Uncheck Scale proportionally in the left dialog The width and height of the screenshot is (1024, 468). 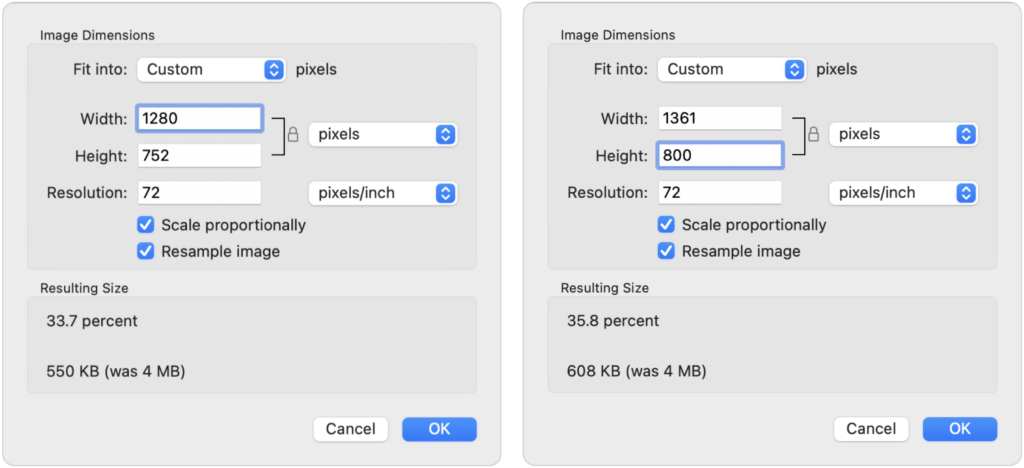click(x=146, y=225)
